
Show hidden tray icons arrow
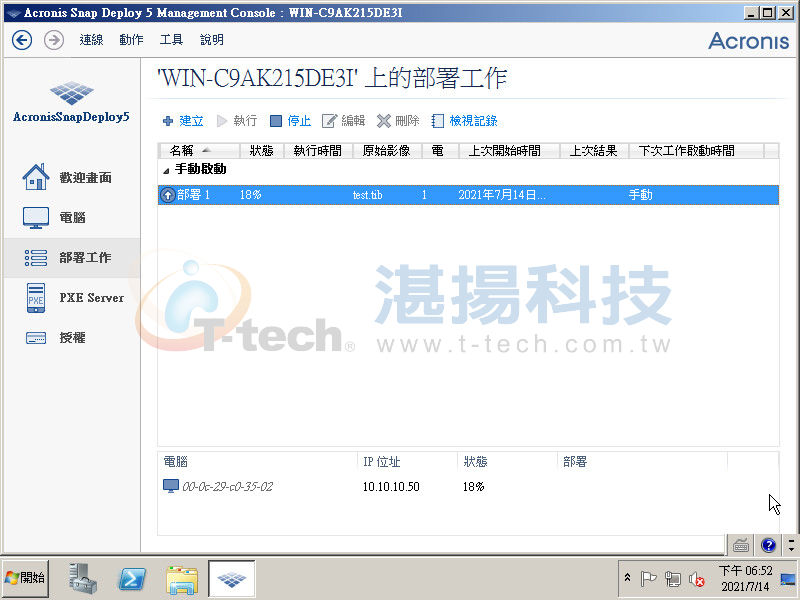tap(628, 578)
